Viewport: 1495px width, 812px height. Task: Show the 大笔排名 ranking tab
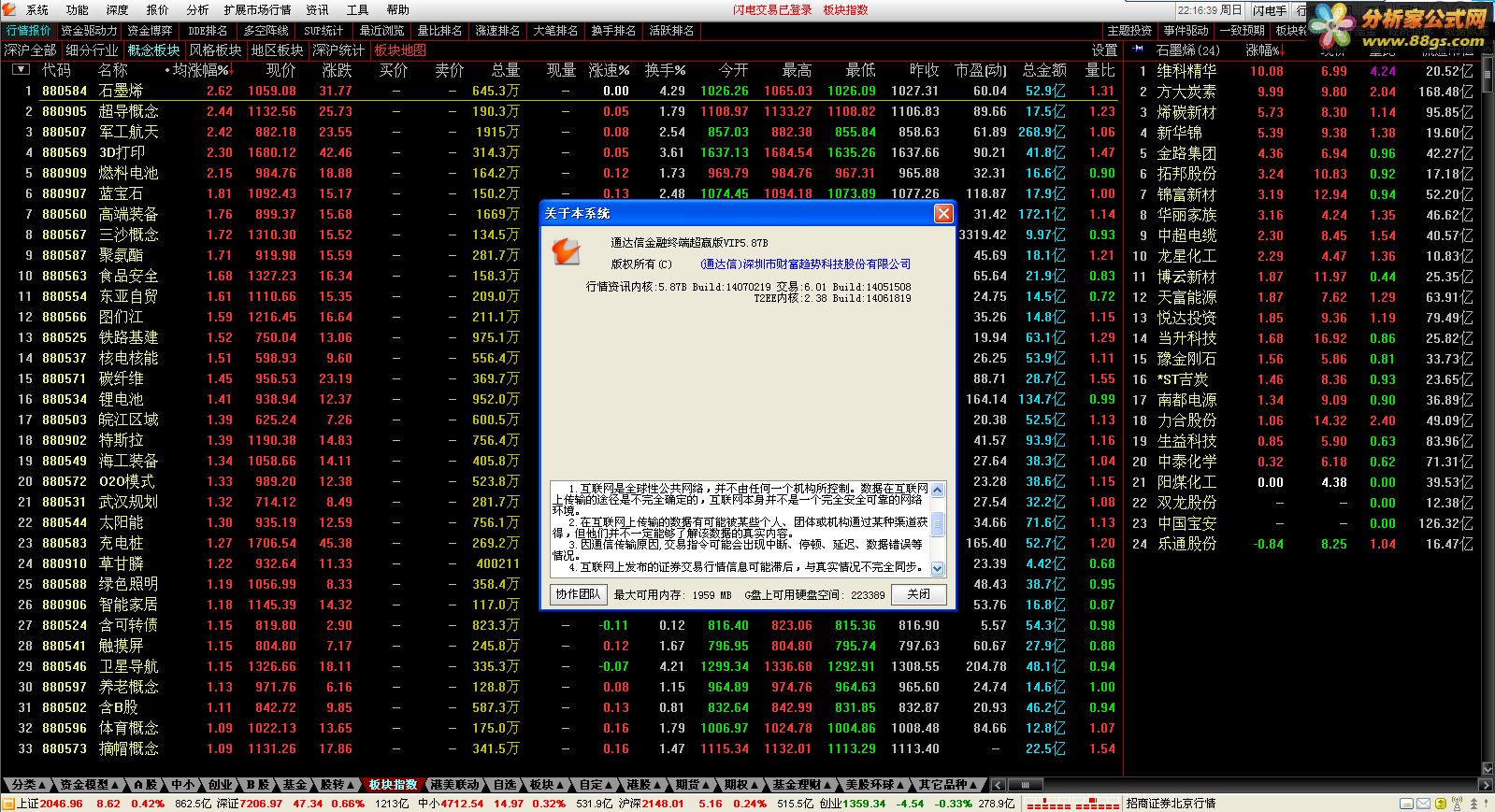[x=556, y=31]
